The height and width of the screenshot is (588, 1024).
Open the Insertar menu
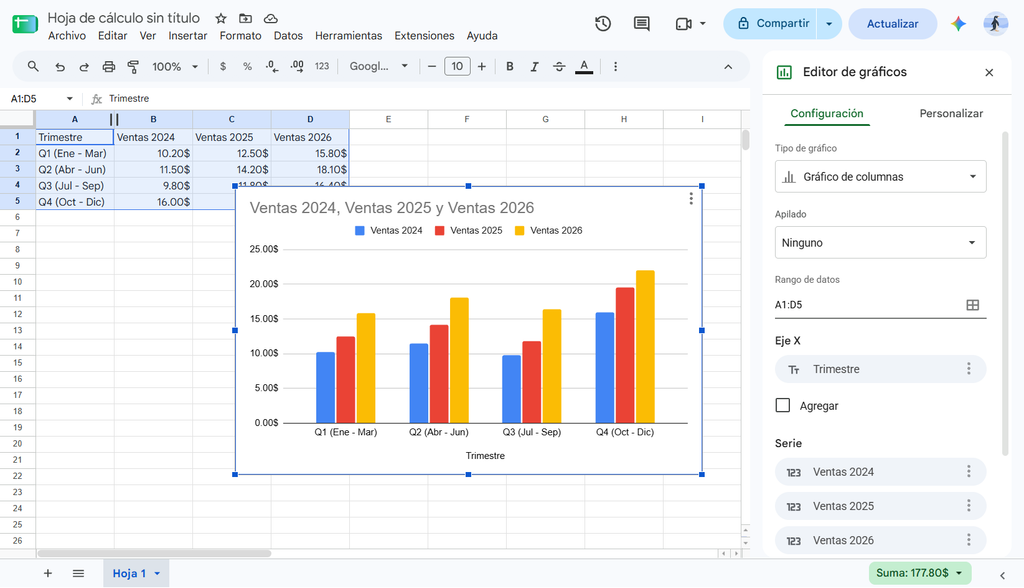(x=187, y=36)
